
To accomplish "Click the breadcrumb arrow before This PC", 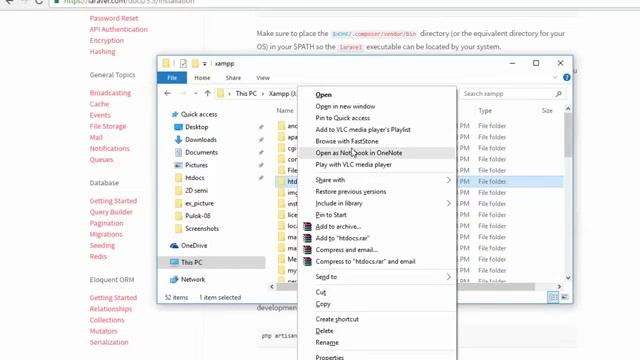I will (229, 94).
